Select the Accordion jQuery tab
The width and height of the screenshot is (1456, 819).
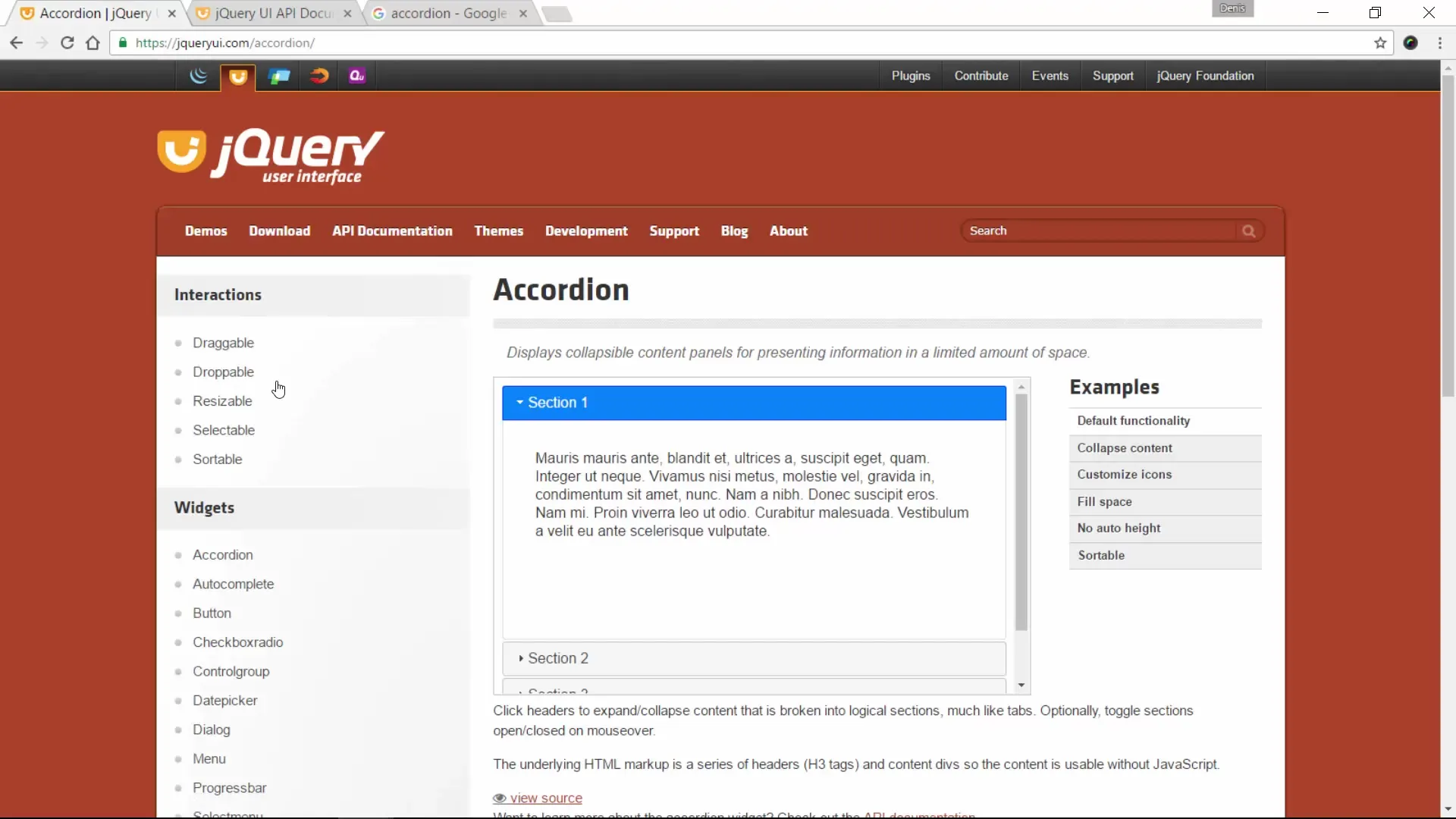point(96,14)
